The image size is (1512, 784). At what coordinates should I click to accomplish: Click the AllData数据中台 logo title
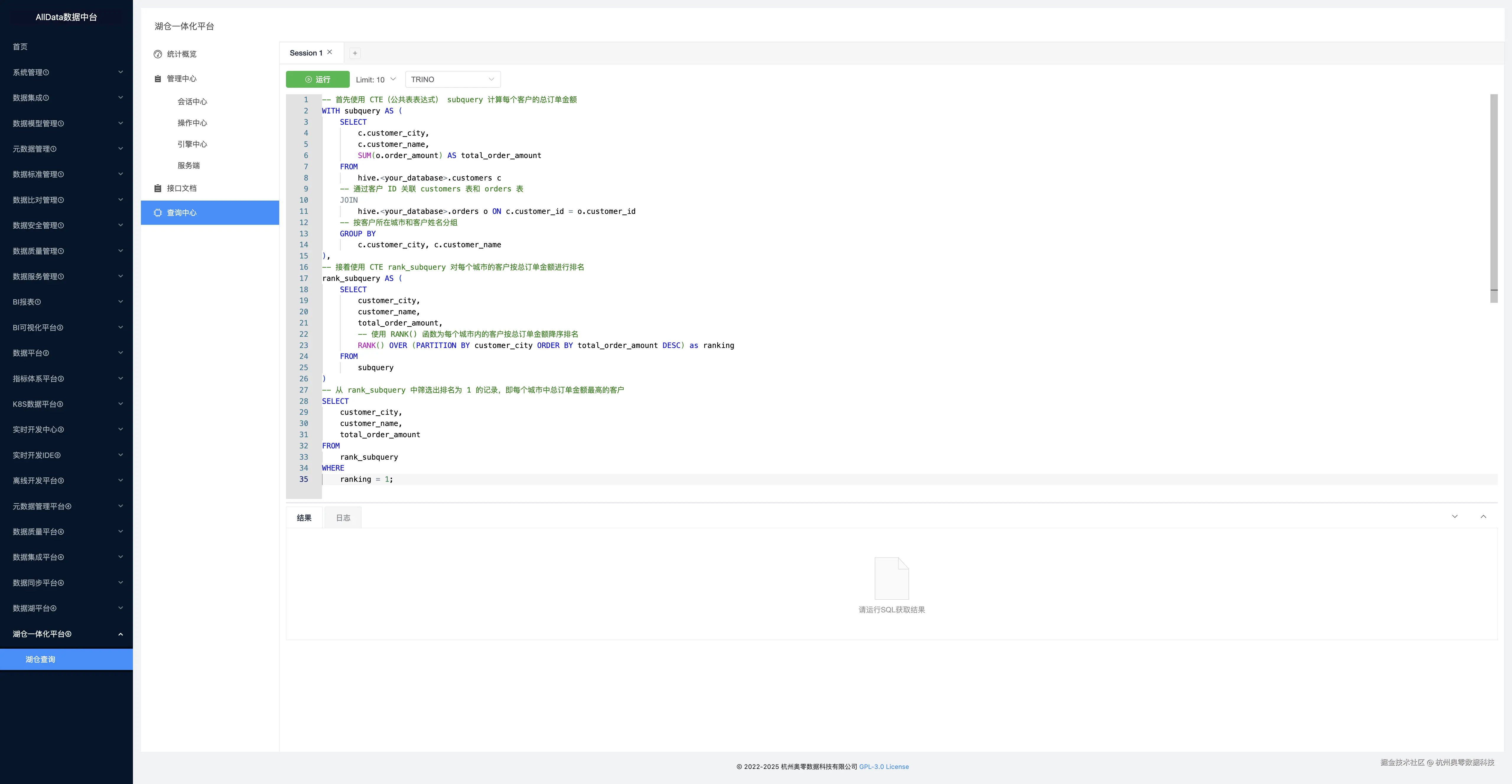coord(66,17)
